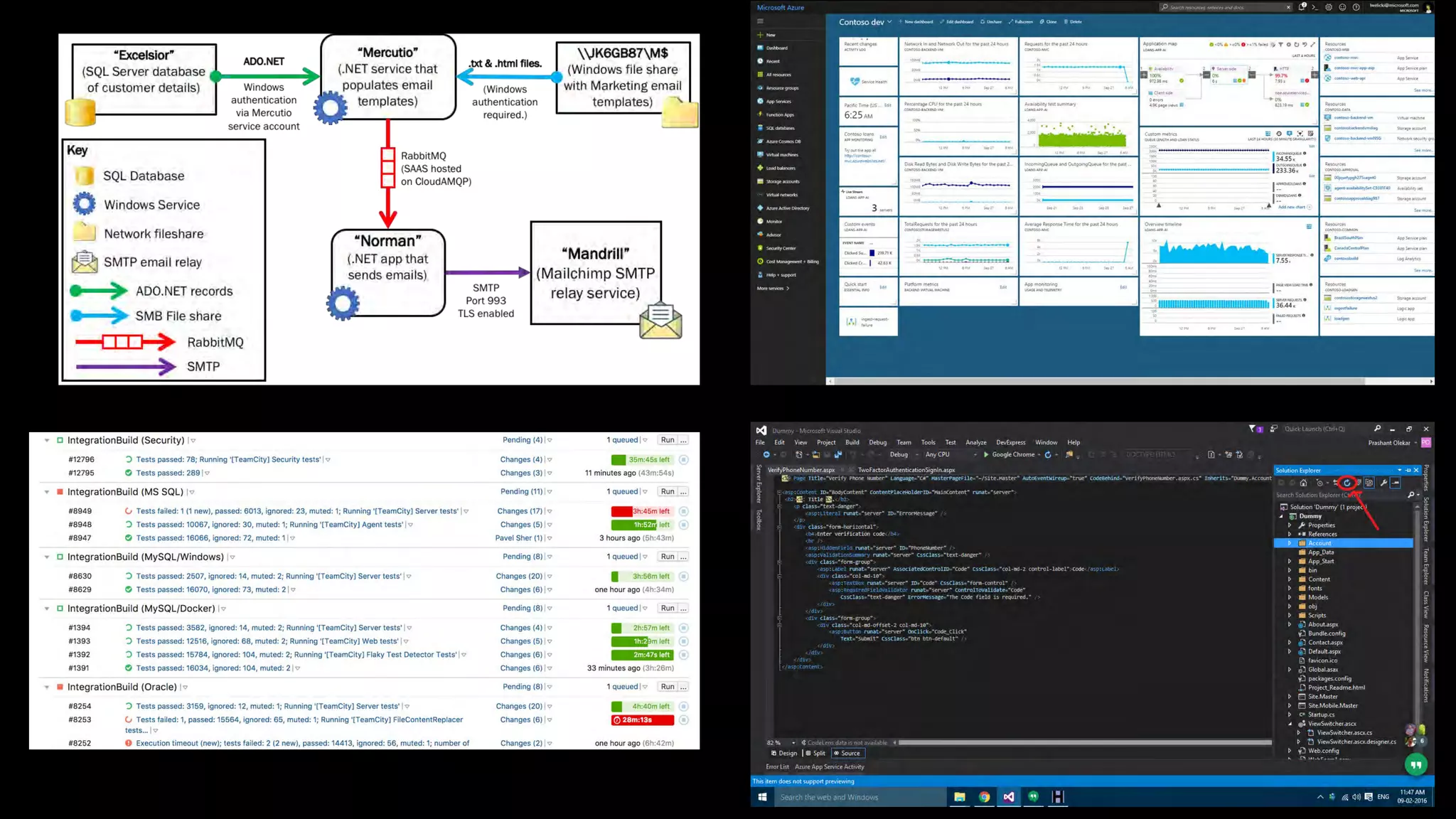Screen dimensions: 1456x819
Task: Switch editor to Split view
Action: pyautogui.click(x=815, y=754)
